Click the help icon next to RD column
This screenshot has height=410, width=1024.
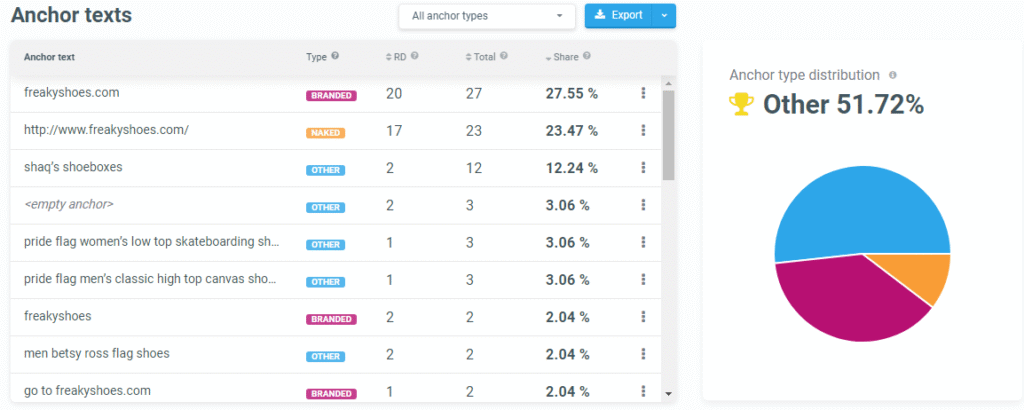[414, 56]
